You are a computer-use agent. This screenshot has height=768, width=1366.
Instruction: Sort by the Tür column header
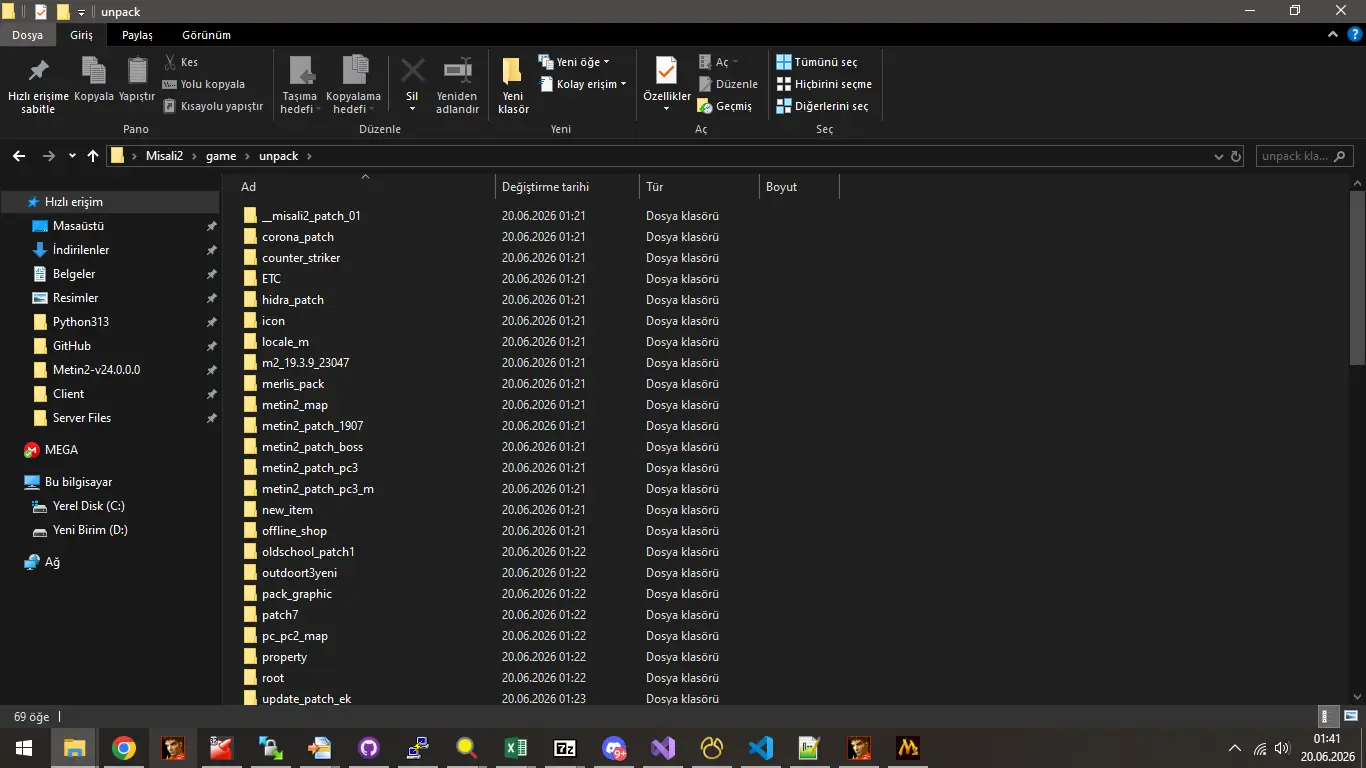click(699, 187)
